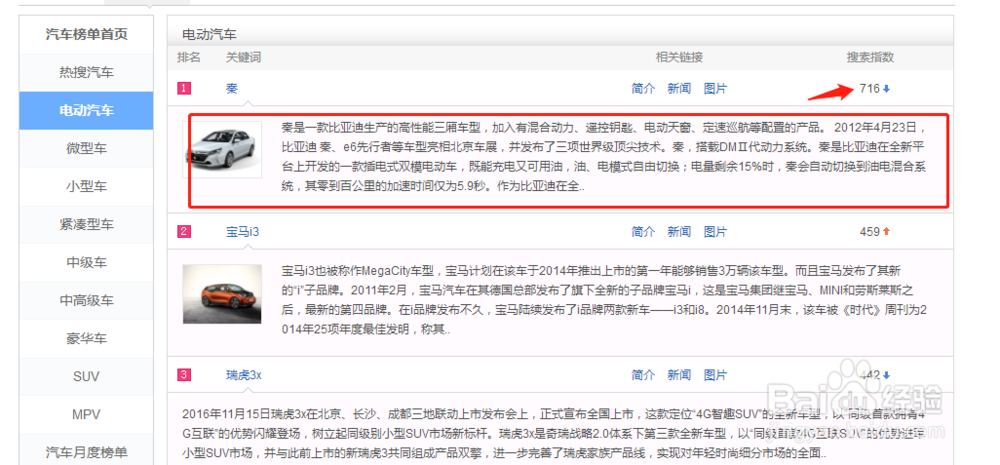Viewport: 1000px width, 465px height.
Task: Click the 宝马i3 description paragraph
Action: pos(603,301)
